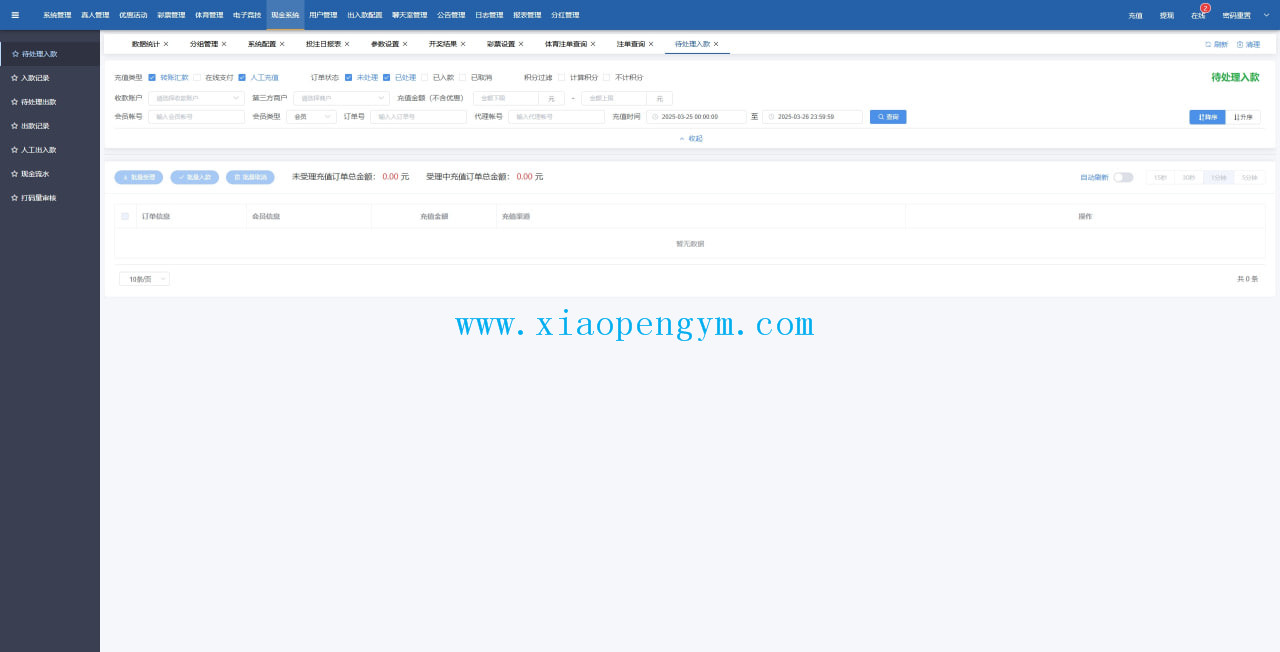Viewport: 1280px width, 652px height.
Task: Close the 开奖结果 tab
Action: 463,44
